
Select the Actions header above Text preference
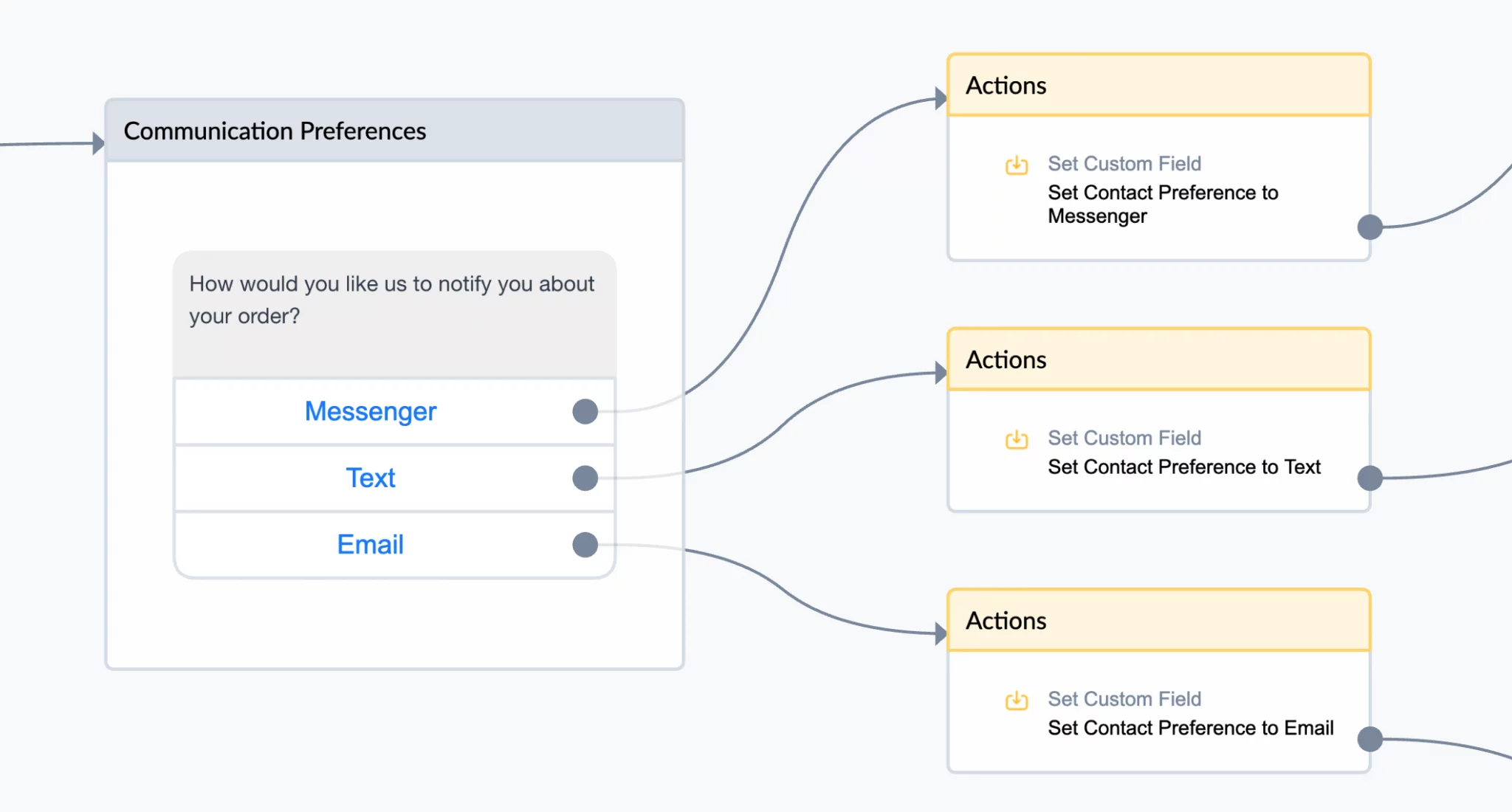(x=1159, y=359)
